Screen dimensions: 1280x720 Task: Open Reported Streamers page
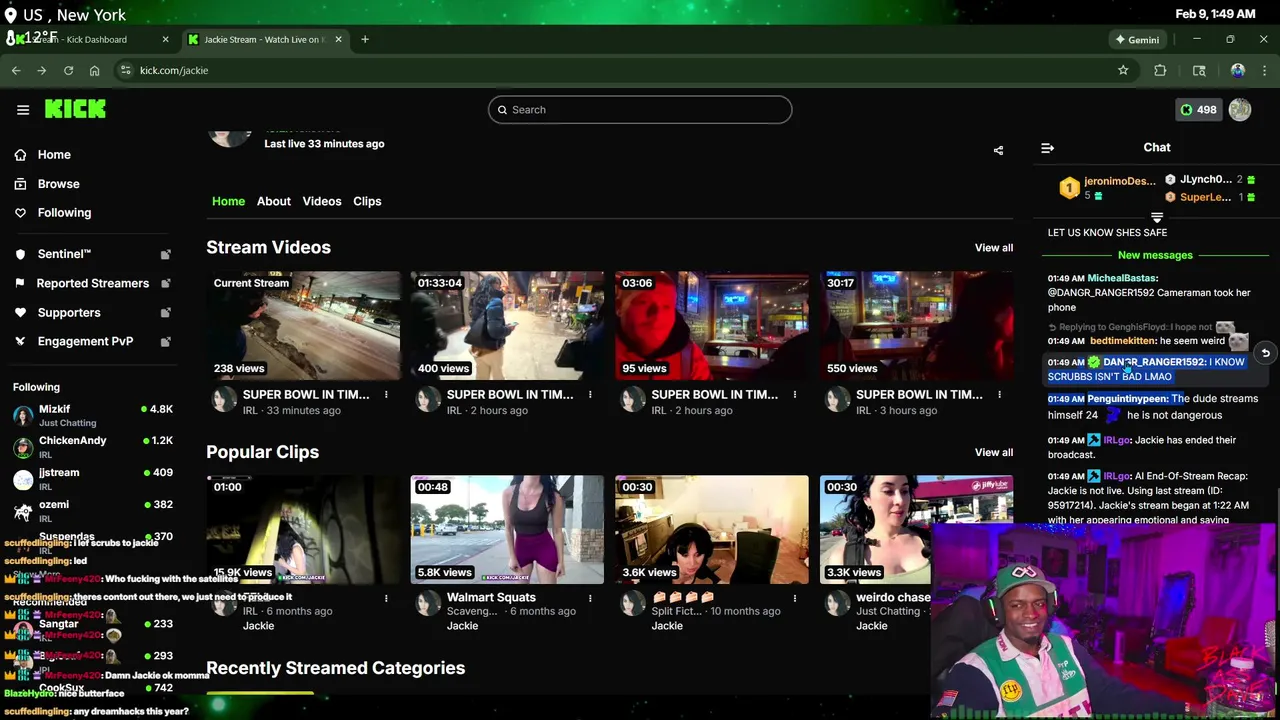pyautogui.click(x=92, y=283)
